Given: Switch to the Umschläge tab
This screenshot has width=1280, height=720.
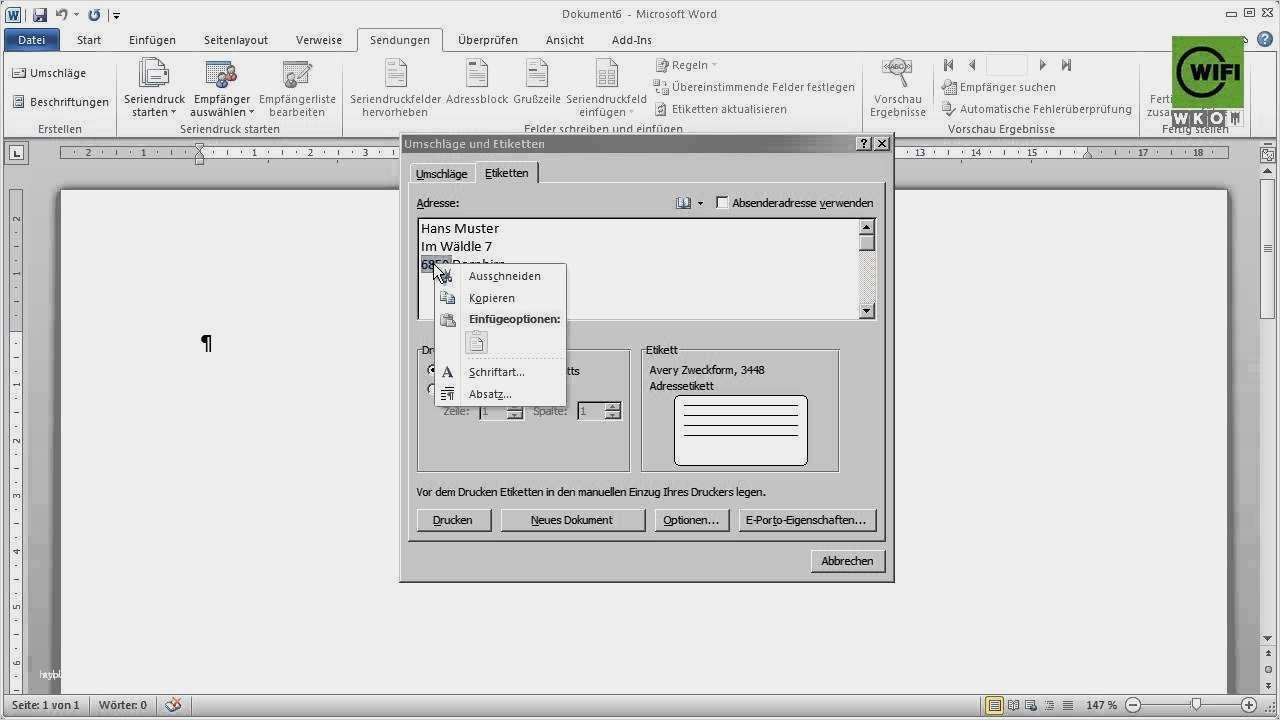Looking at the screenshot, I should point(441,173).
